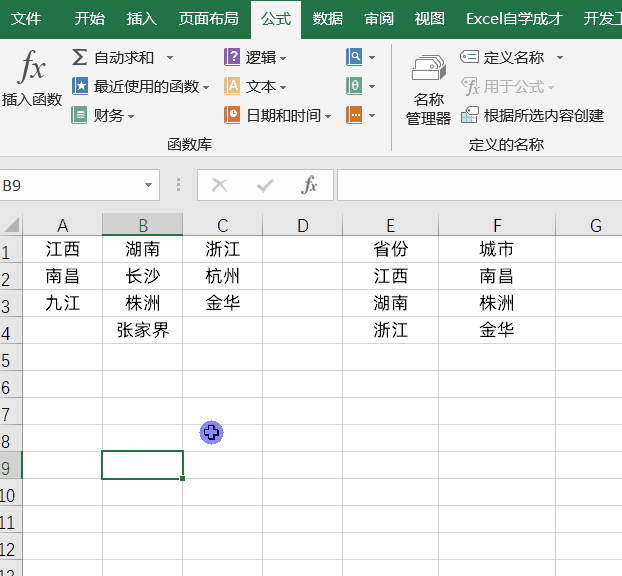Select cell B2 containing 长沙
This screenshot has height=576, width=622.
tap(142, 276)
